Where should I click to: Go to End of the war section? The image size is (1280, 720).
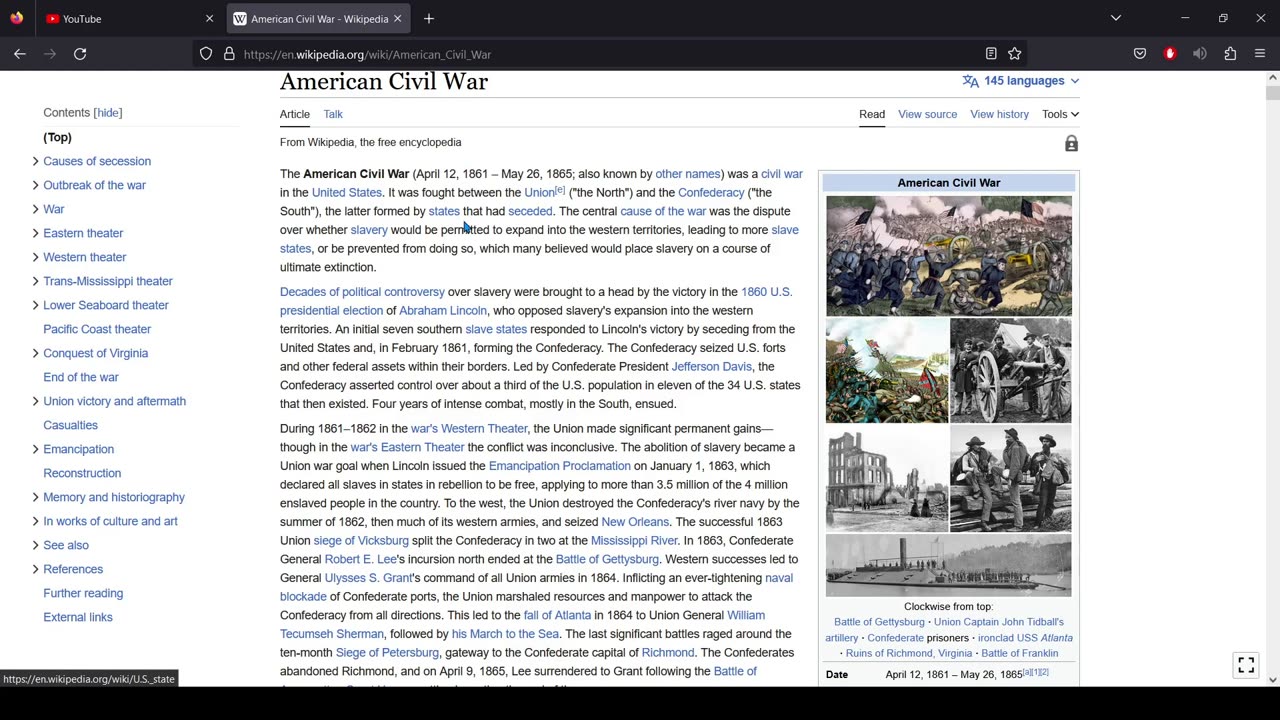tap(81, 377)
